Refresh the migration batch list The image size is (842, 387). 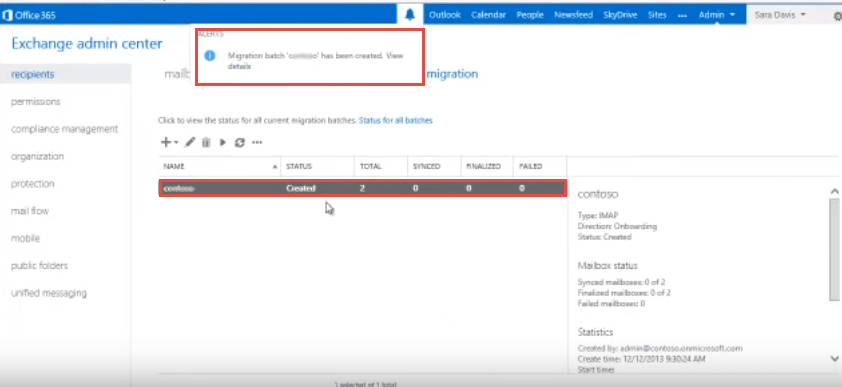click(240, 142)
